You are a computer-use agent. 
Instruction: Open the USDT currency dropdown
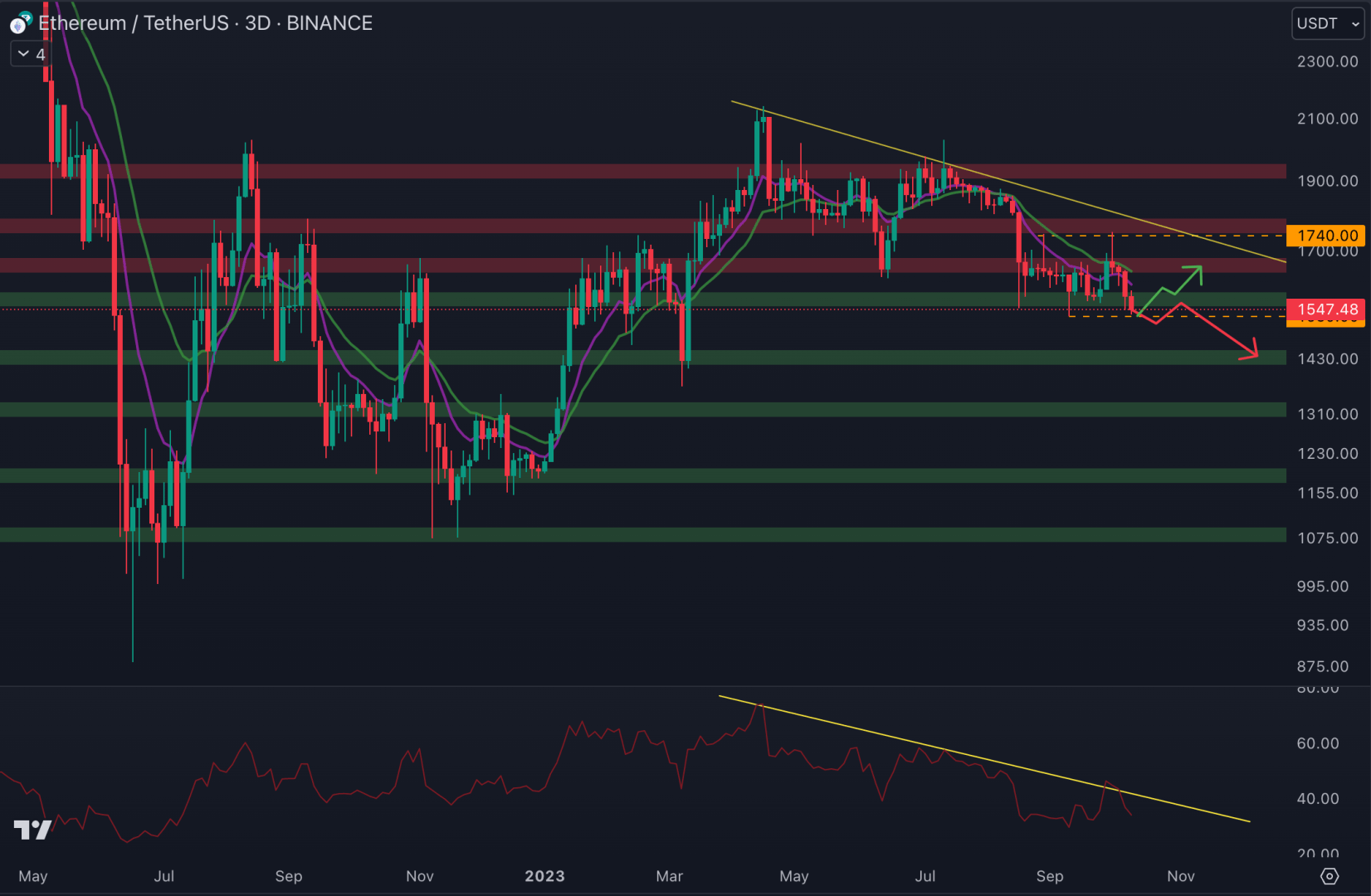coord(1328,23)
